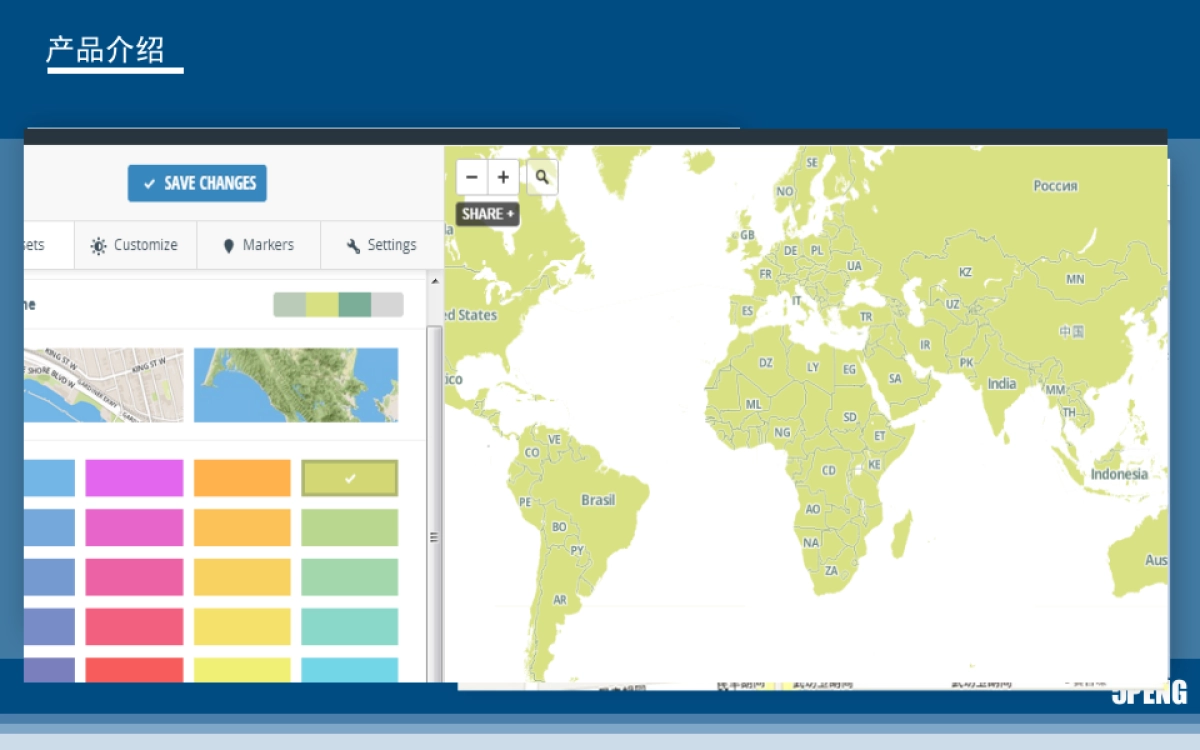Click the panel resize handle grip

(434, 537)
